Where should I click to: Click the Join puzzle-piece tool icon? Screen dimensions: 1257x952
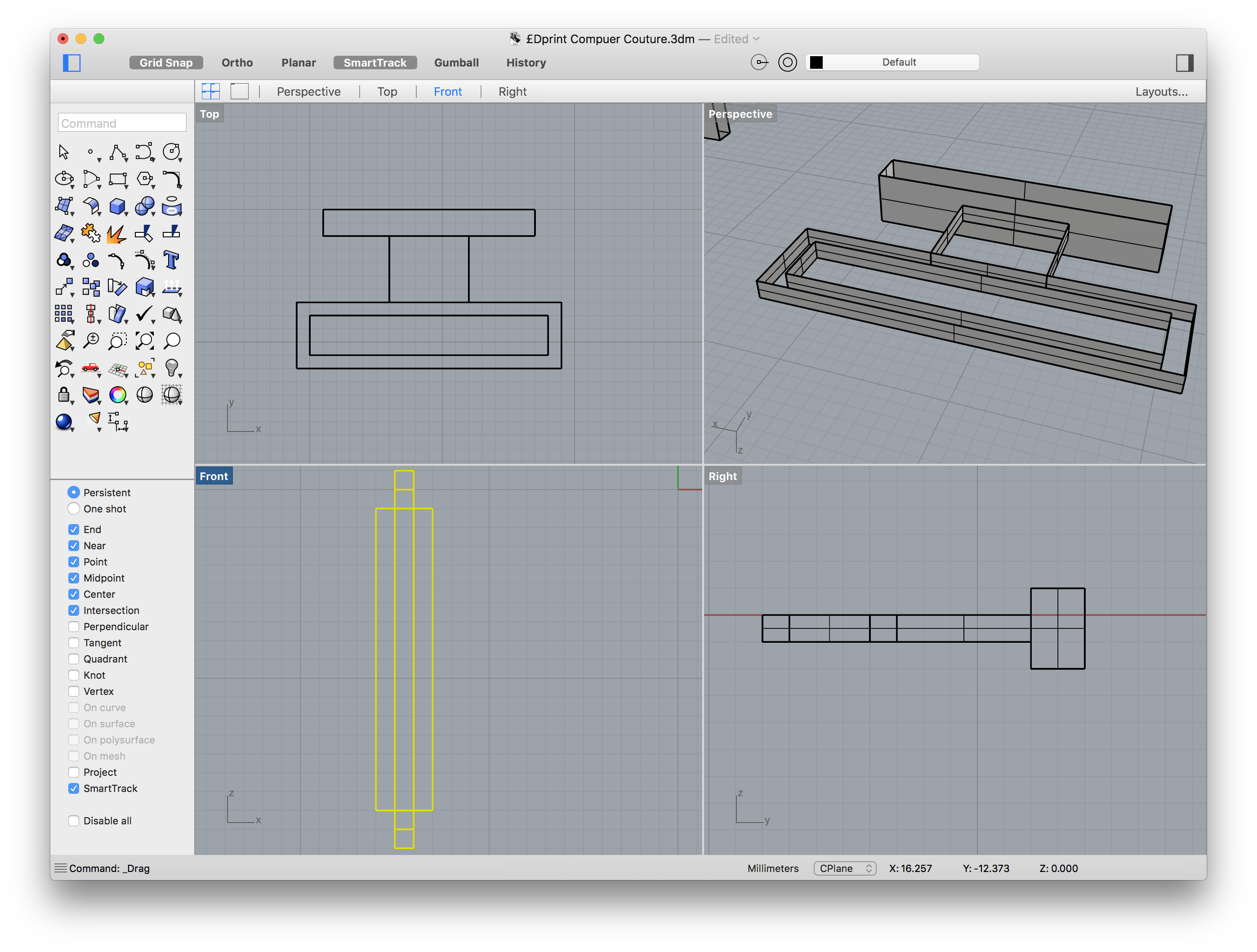tap(90, 233)
